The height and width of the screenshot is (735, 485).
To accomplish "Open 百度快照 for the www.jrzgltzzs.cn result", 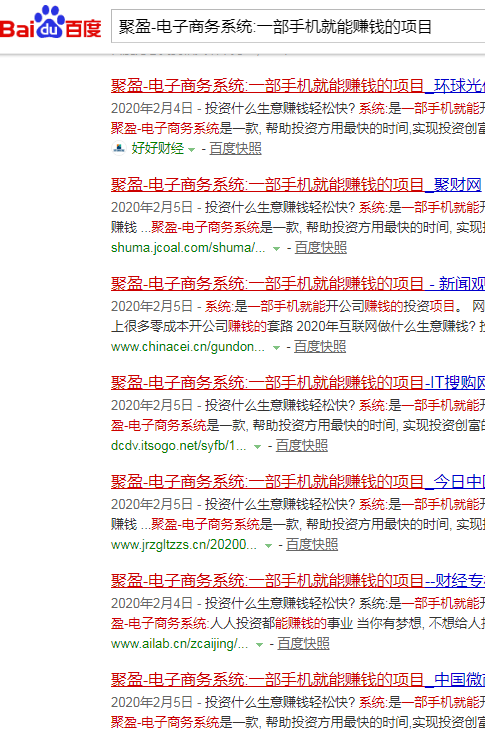I will tap(312, 545).
